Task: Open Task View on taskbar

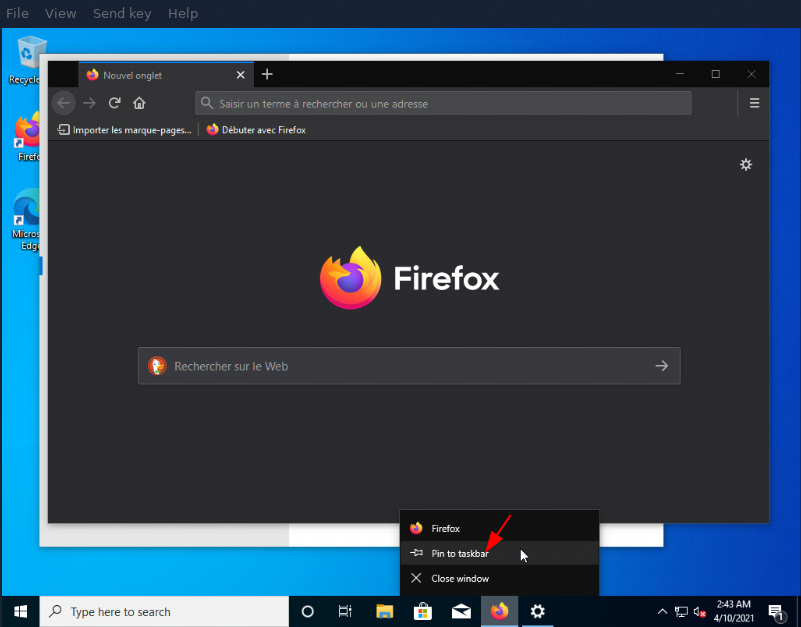Action: click(x=345, y=611)
